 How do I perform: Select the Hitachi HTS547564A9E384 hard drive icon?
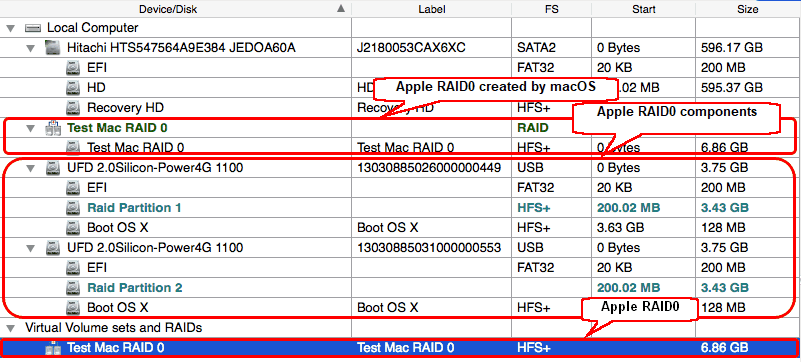53,47
